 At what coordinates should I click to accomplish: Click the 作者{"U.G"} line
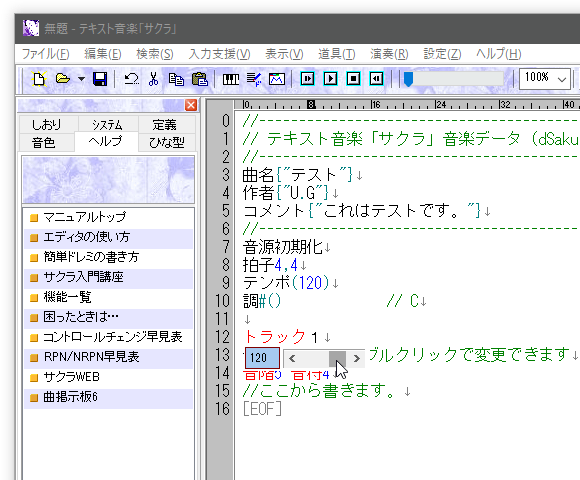290,193
